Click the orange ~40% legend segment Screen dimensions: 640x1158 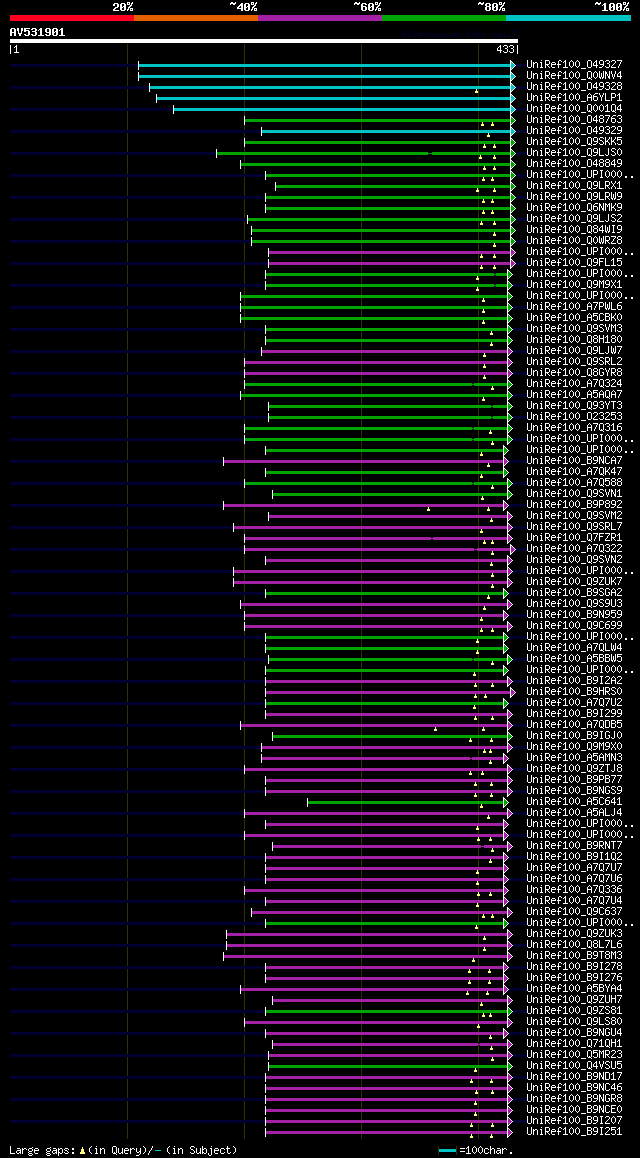(x=196, y=18)
